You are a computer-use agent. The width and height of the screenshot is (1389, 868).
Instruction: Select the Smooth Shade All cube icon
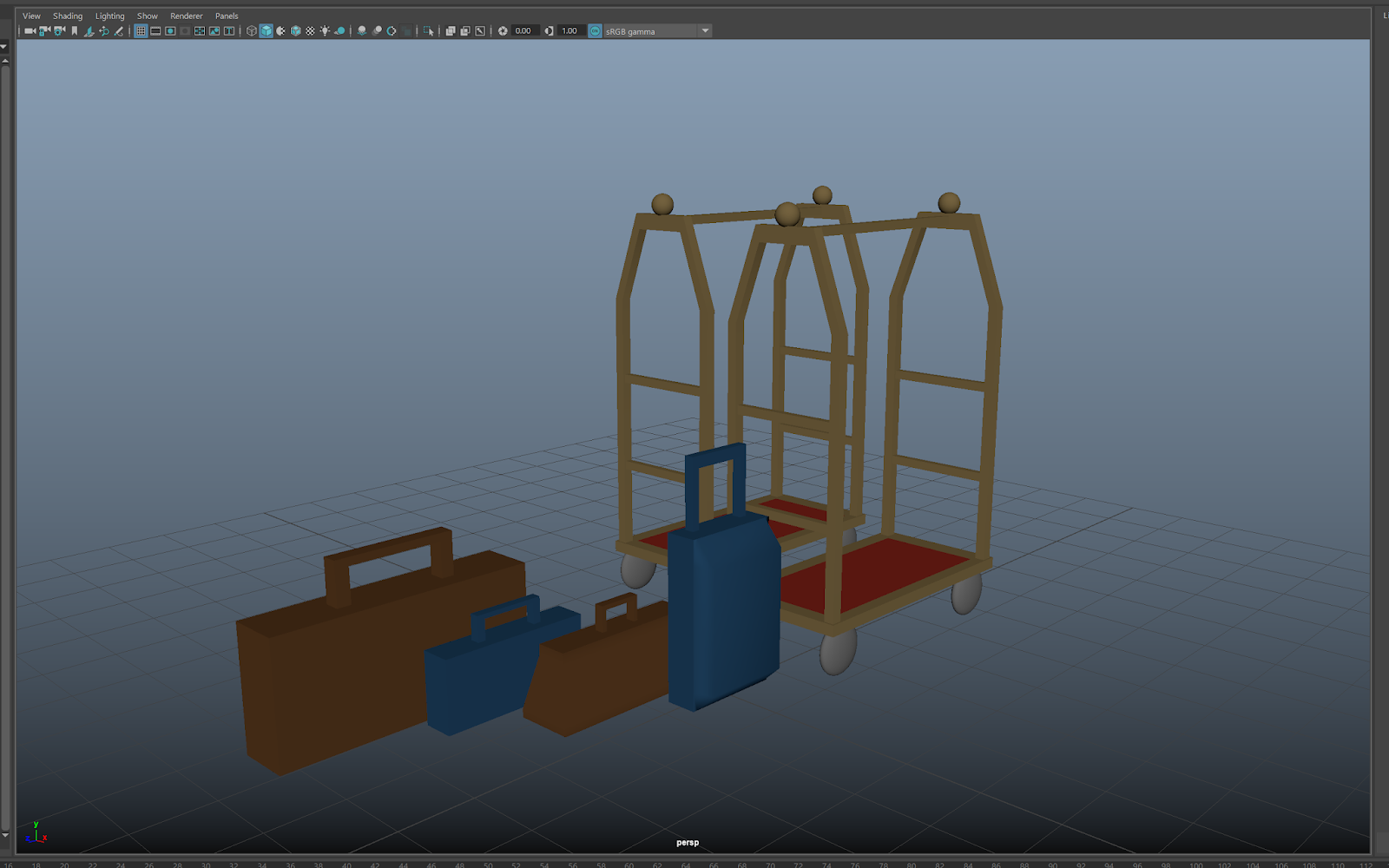click(x=267, y=31)
